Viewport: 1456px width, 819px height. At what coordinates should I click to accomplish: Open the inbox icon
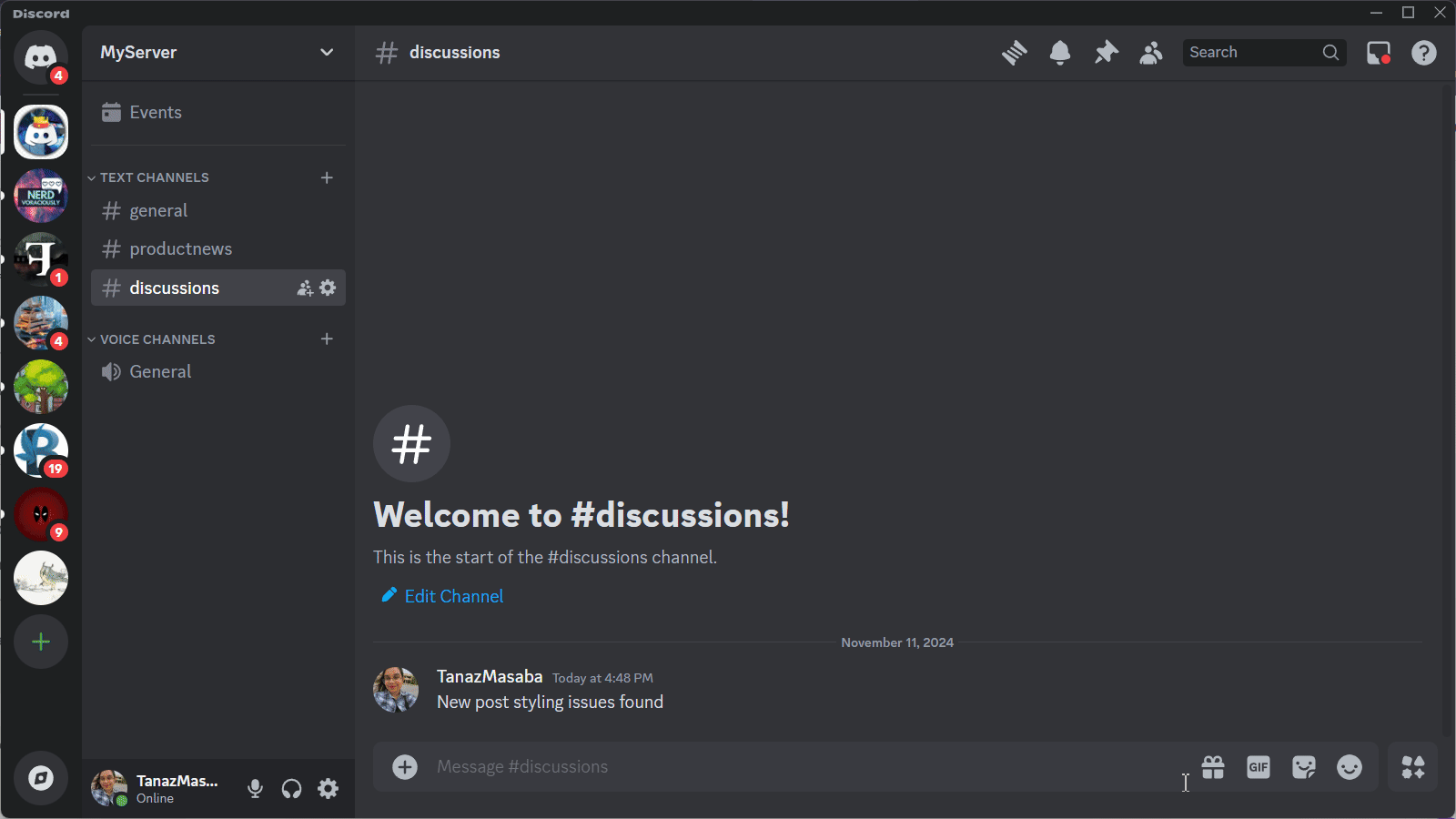[x=1379, y=53]
